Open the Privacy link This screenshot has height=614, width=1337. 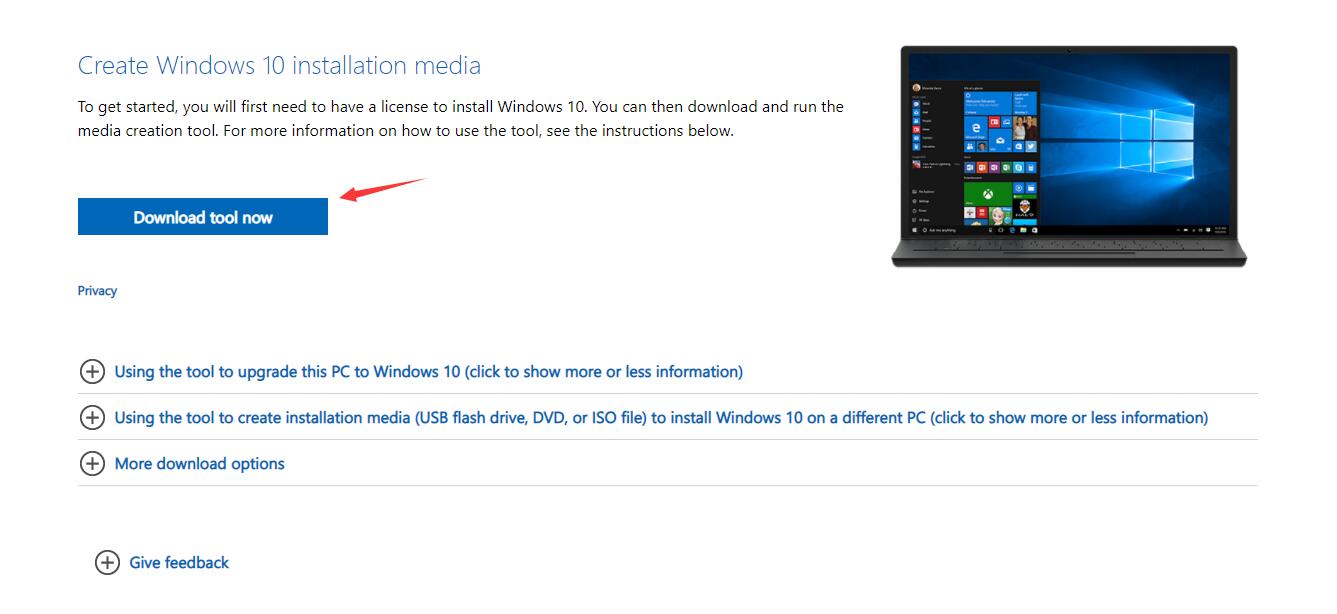coord(97,291)
